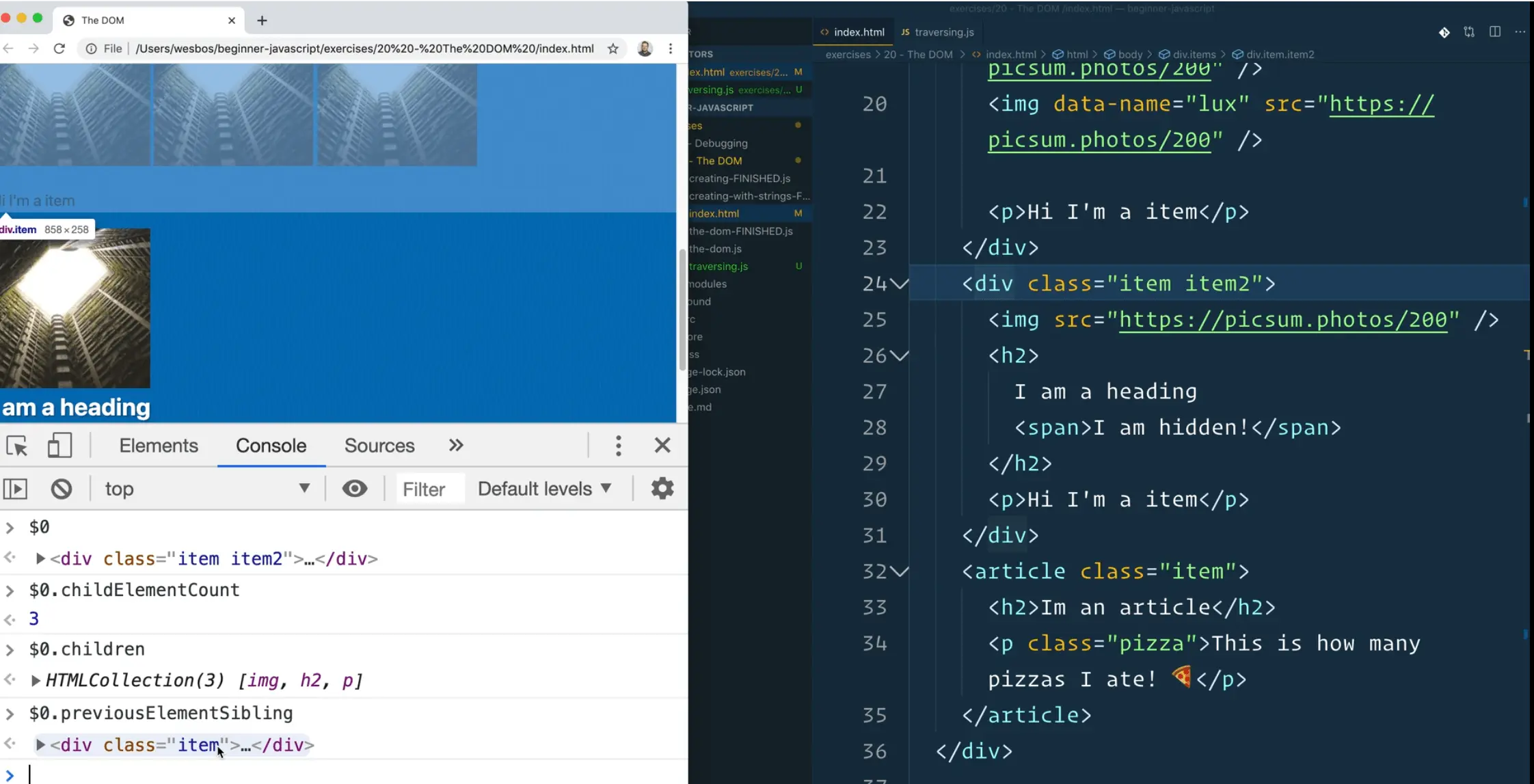This screenshot has height=784, width=1534.
Task: Open the-dom.js in file explorer
Action: click(715, 249)
